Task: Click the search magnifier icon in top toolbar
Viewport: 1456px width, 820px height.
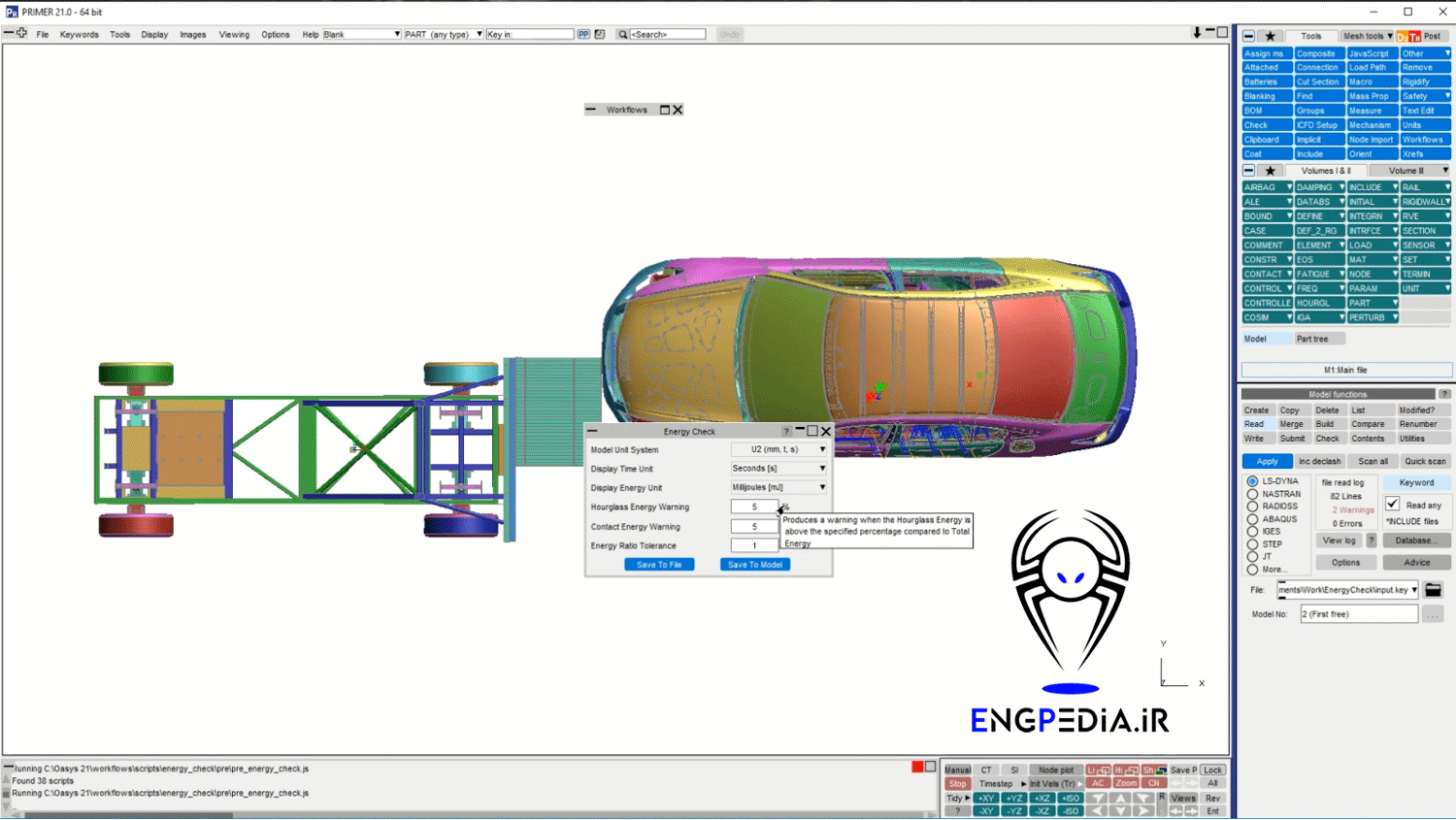Action: coord(623,35)
